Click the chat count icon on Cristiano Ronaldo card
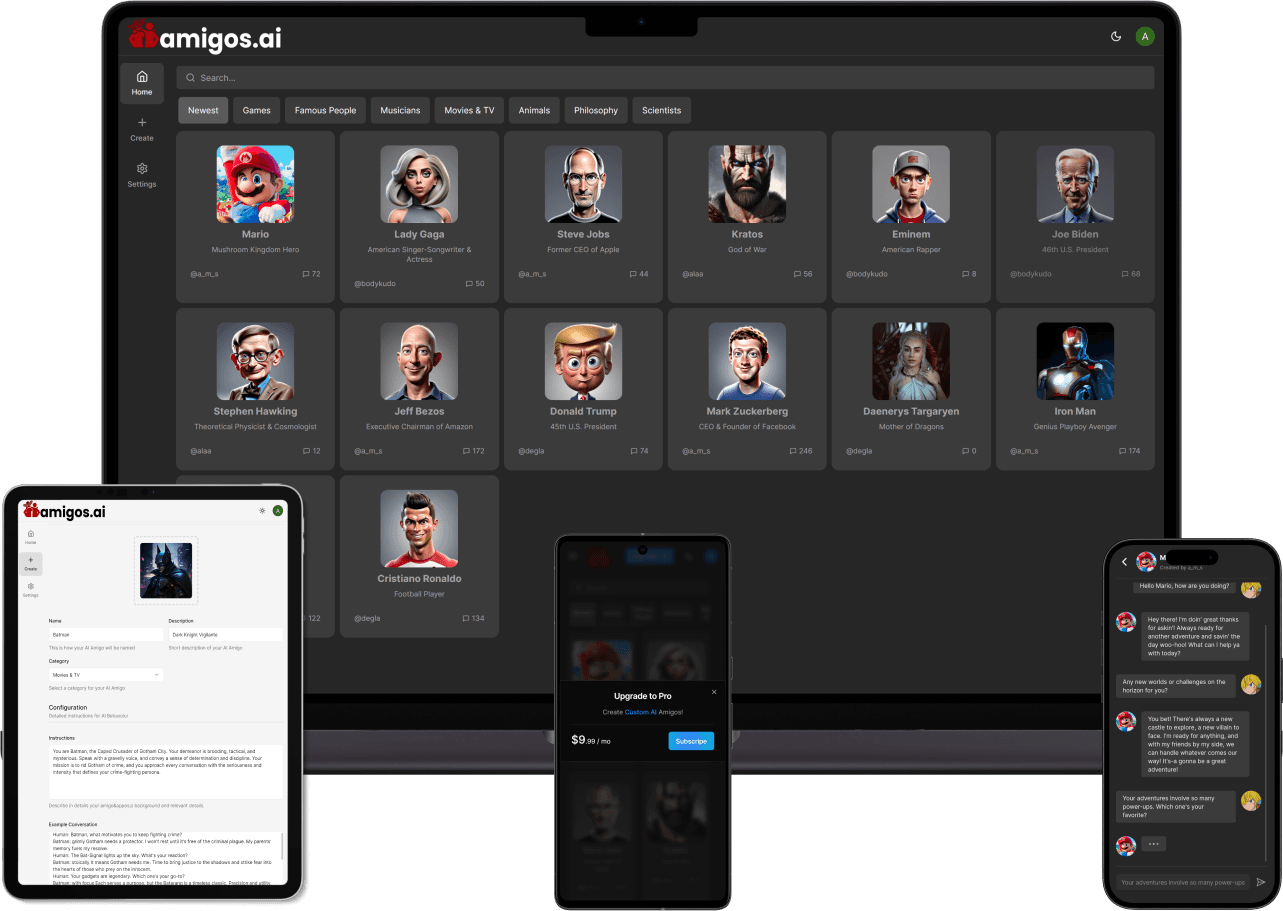The height and width of the screenshot is (911, 1283). (x=466, y=618)
